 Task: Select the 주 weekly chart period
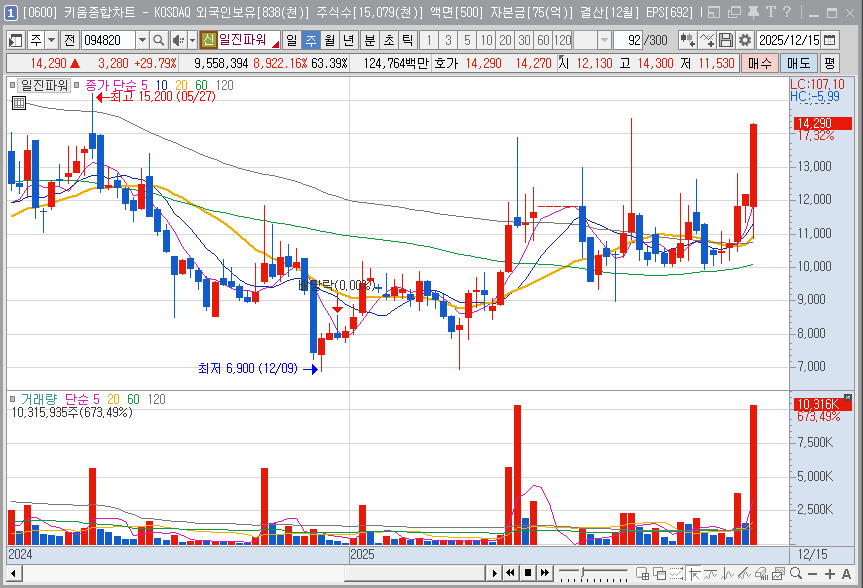[x=310, y=40]
